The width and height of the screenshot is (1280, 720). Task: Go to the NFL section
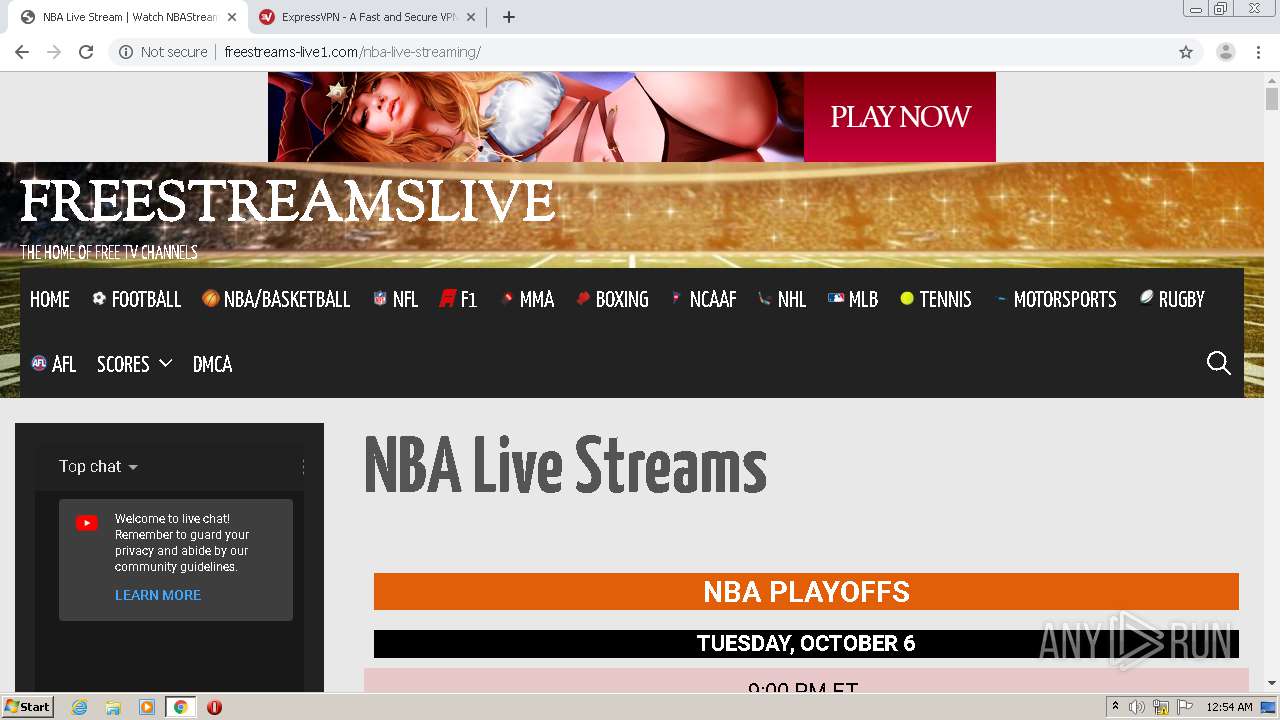tap(395, 299)
